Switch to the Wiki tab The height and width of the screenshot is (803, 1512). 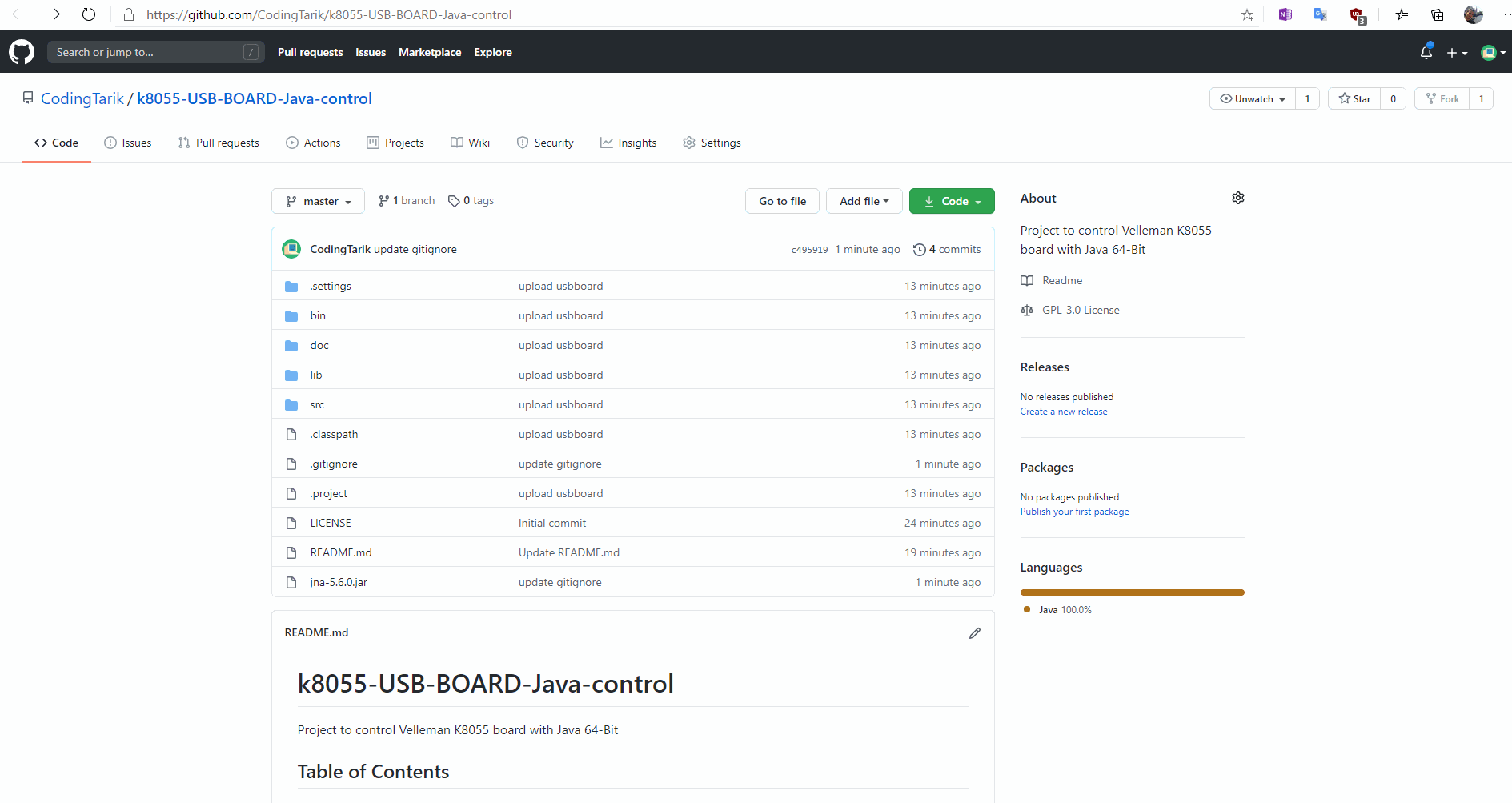point(471,143)
